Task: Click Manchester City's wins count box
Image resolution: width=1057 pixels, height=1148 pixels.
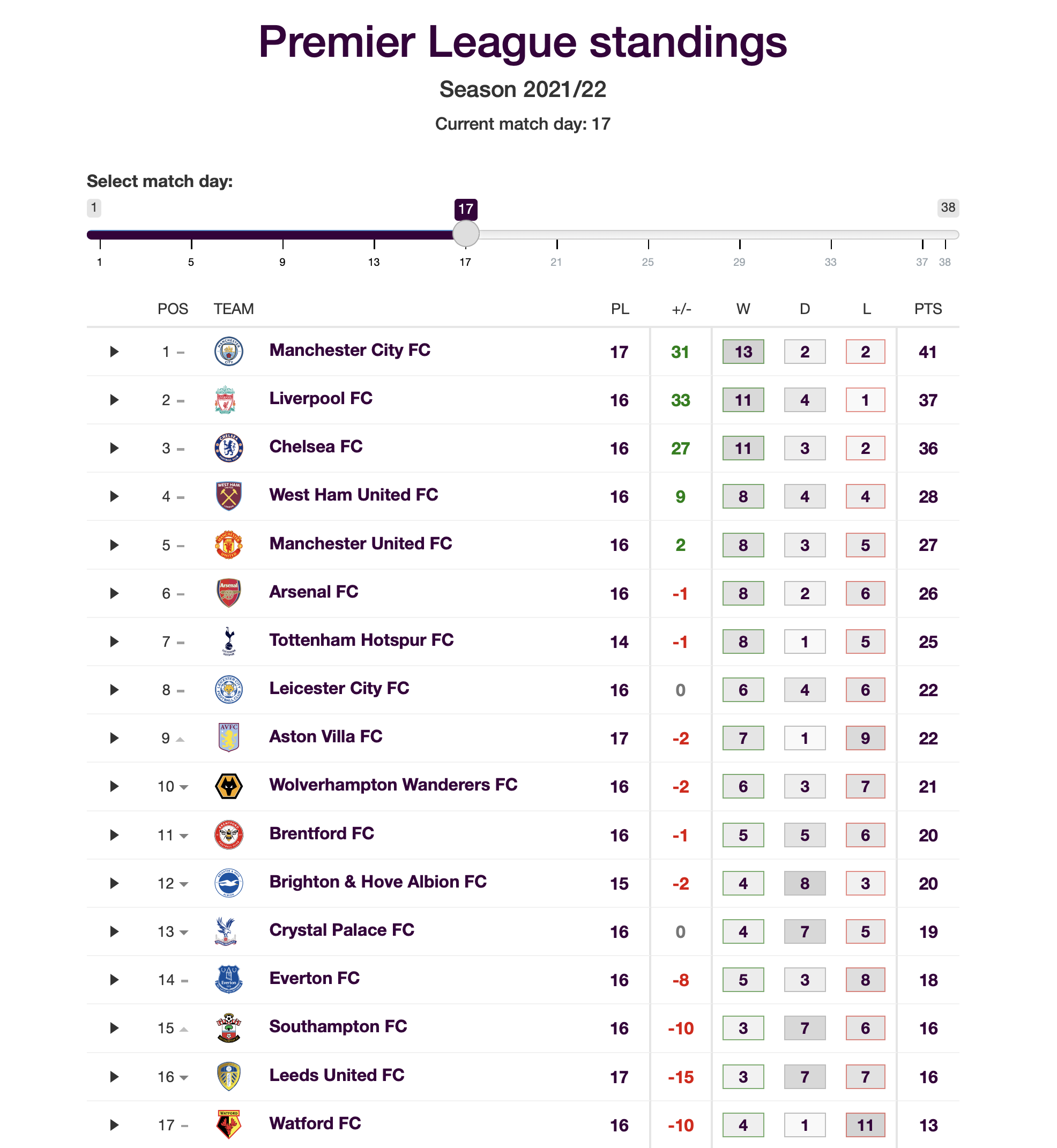Action: click(x=743, y=351)
